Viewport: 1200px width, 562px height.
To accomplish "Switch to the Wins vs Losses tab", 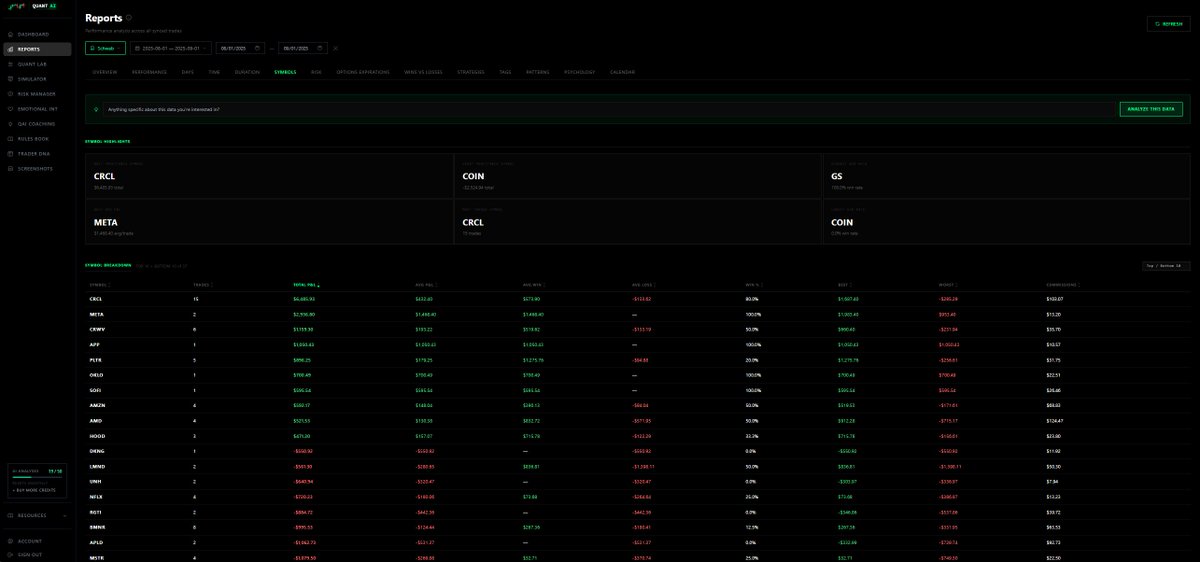I will 424,72.
